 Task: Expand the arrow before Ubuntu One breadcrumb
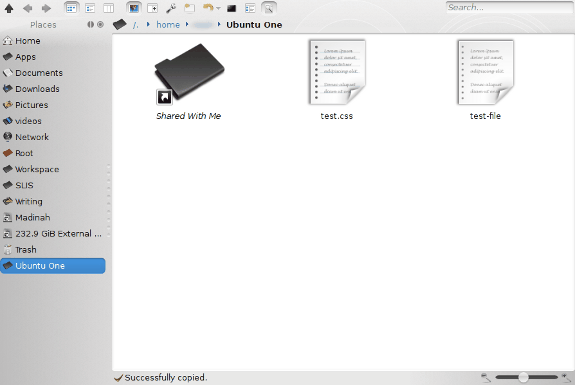click(x=219, y=25)
